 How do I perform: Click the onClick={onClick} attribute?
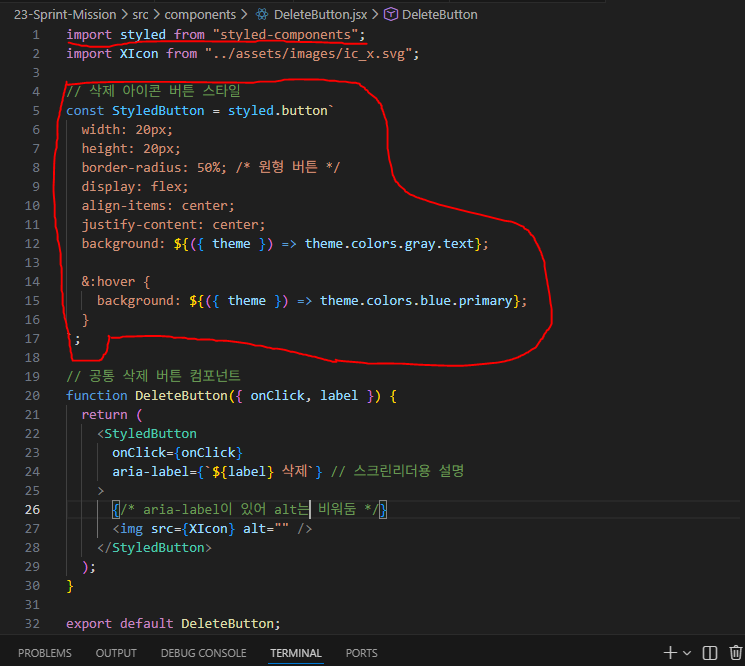pyautogui.click(x=177, y=453)
